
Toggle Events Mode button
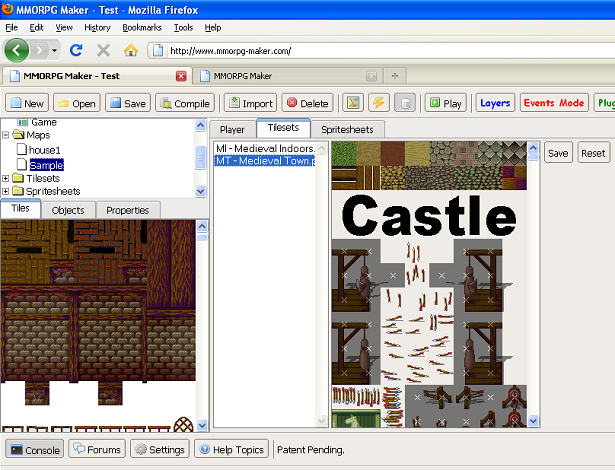(x=554, y=103)
